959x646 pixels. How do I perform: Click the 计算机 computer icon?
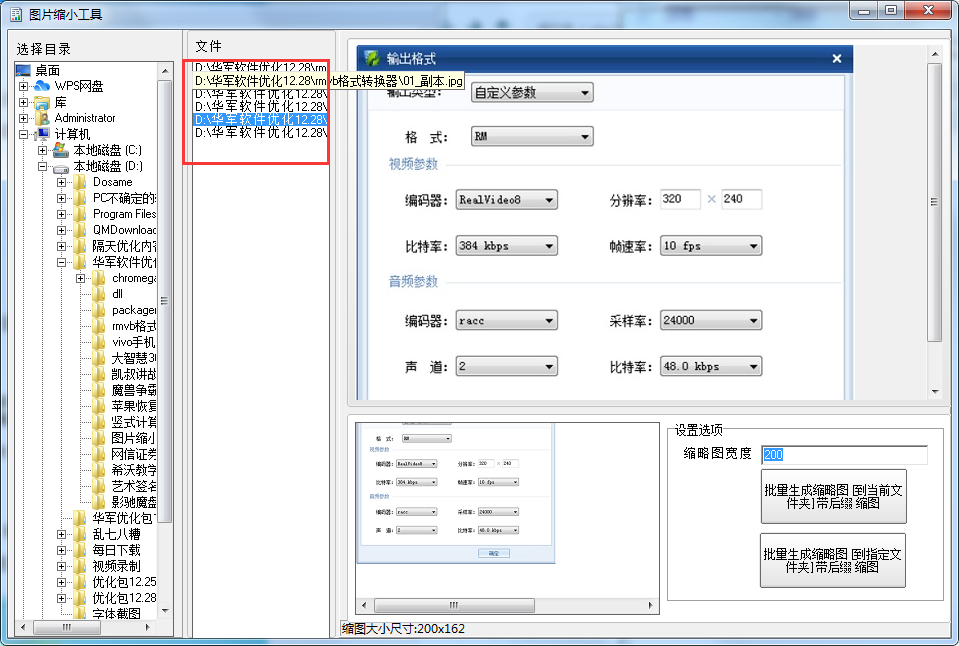pyautogui.click(x=42, y=134)
